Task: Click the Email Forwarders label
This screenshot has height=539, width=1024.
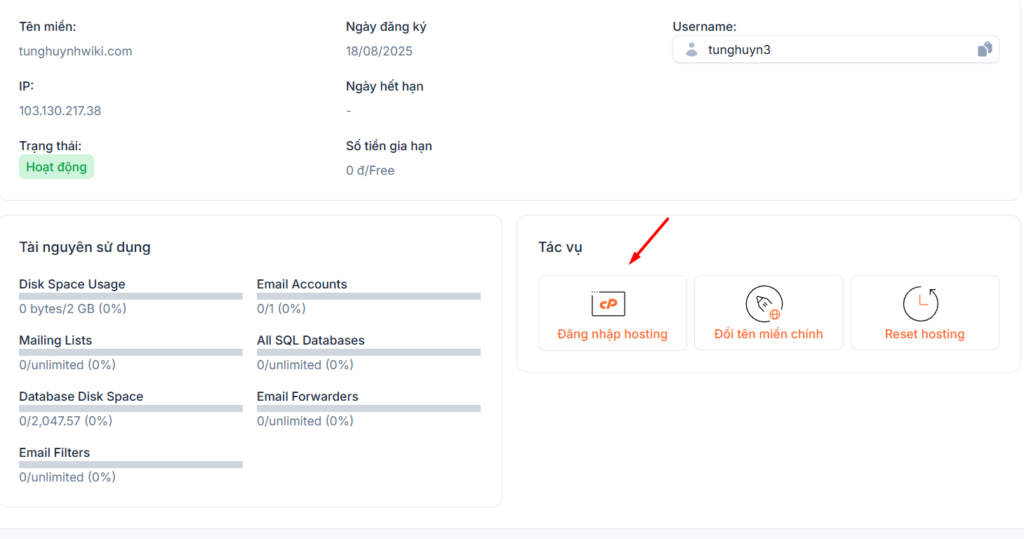Action: click(308, 397)
